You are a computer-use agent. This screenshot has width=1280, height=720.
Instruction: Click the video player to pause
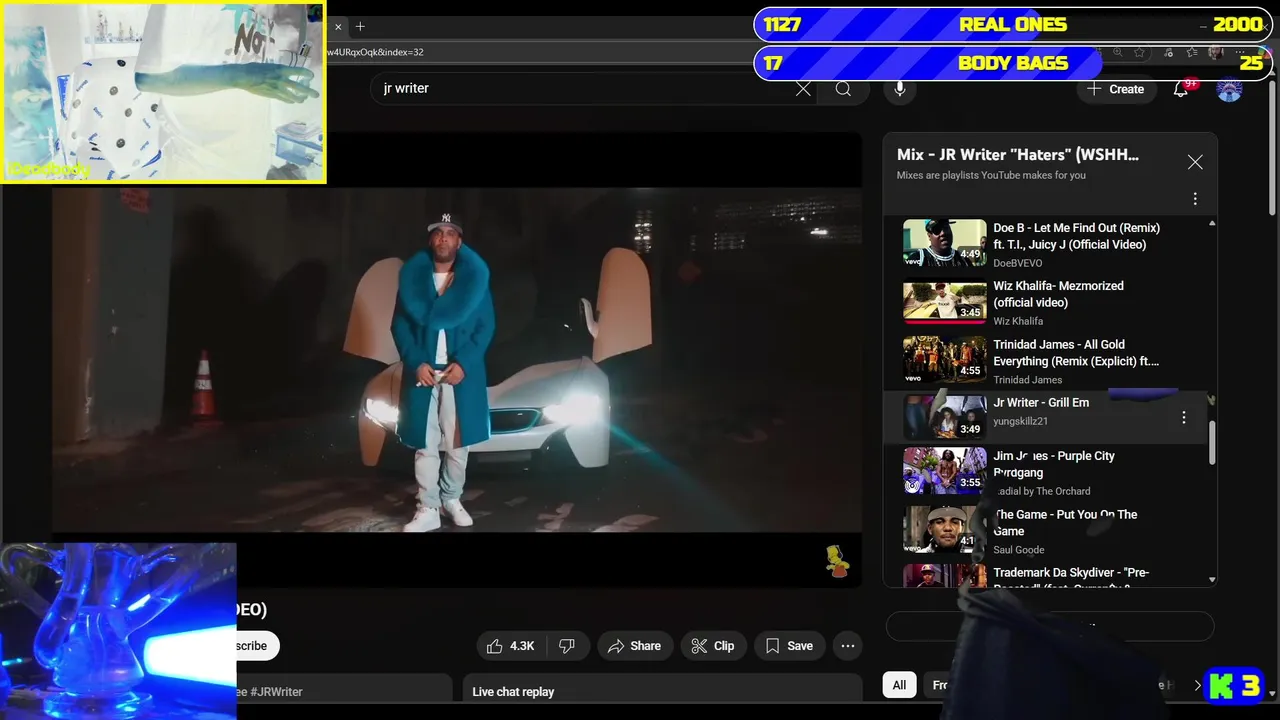pyautogui.click(x=457, y=360)
